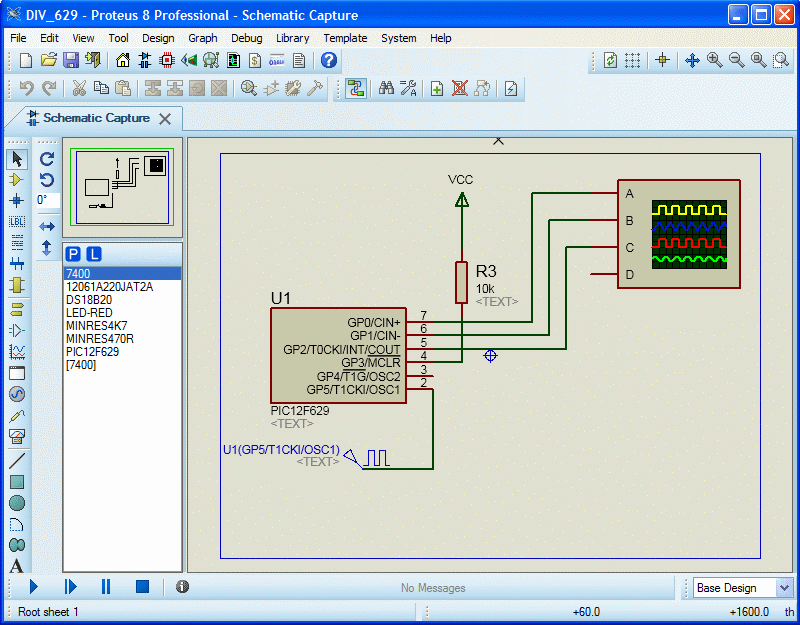This screenshot has height=625, width=800.
Task: Save the project with the floppy icon
Action: coord(71,61)
